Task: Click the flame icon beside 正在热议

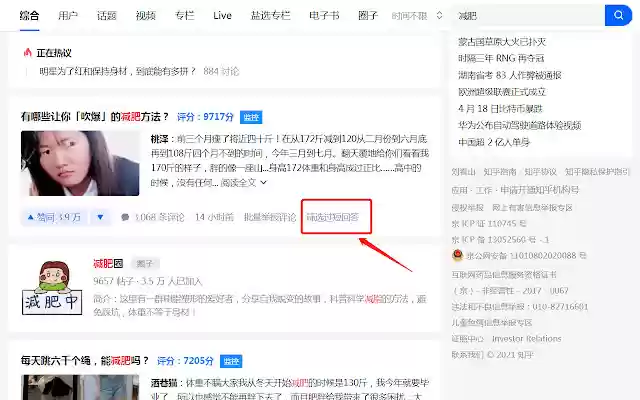Action: 27,53
